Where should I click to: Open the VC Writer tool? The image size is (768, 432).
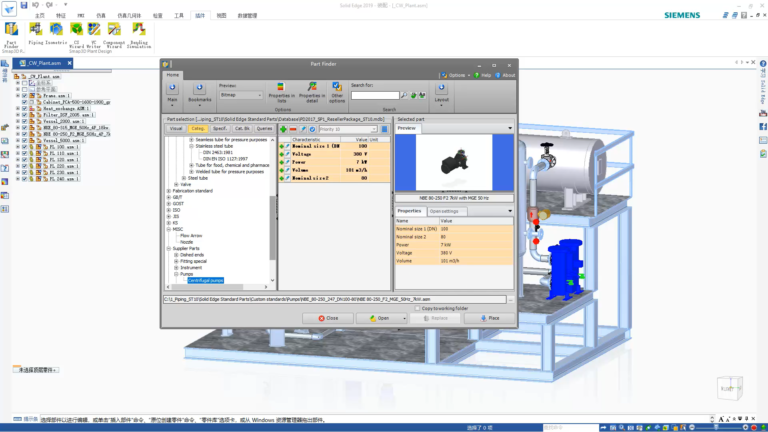click(94, 34)
